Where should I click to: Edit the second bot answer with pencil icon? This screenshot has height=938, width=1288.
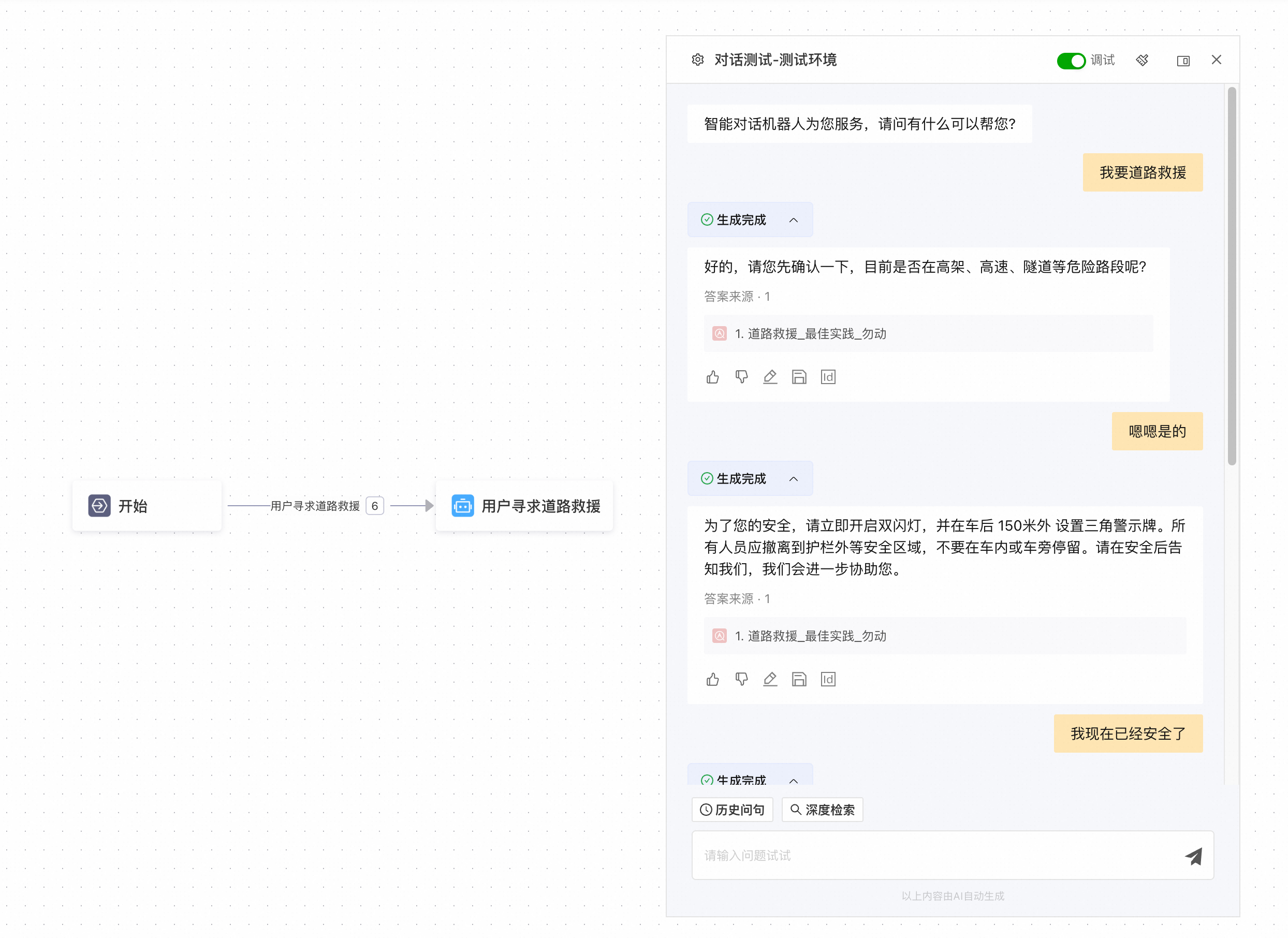point(769,679)
